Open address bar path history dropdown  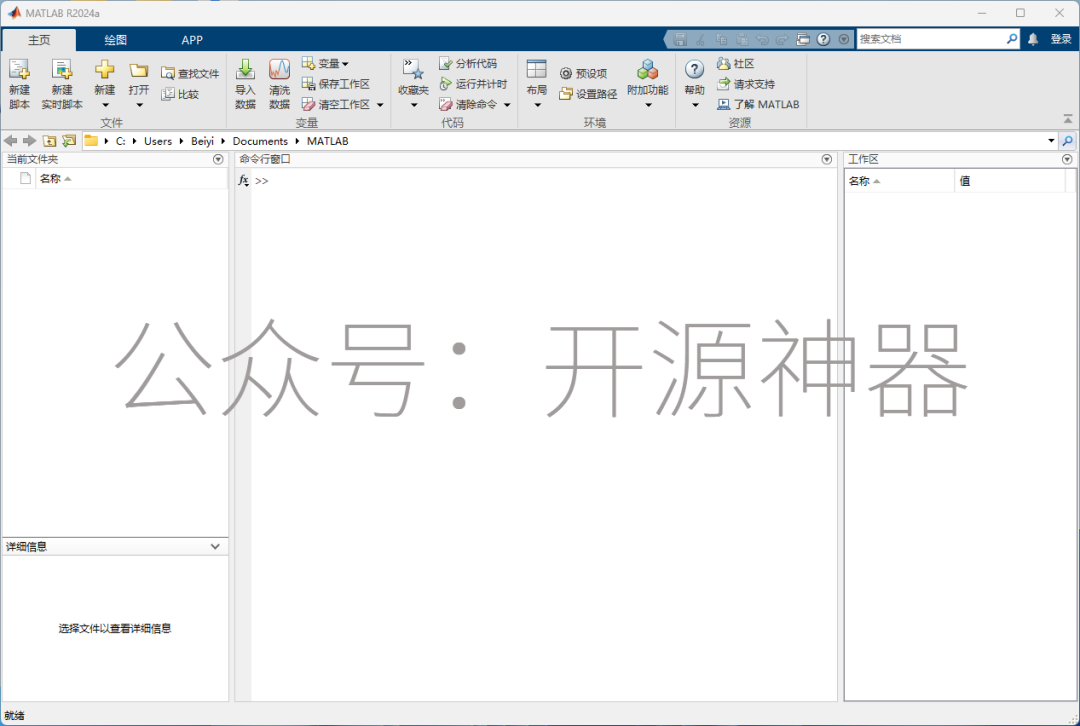click(1051, 141)
